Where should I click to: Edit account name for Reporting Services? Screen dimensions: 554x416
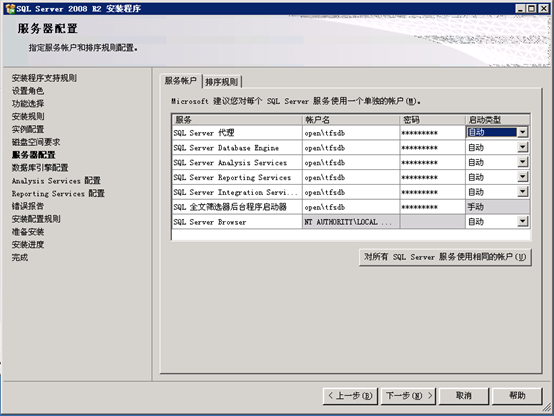click(351, 177)
